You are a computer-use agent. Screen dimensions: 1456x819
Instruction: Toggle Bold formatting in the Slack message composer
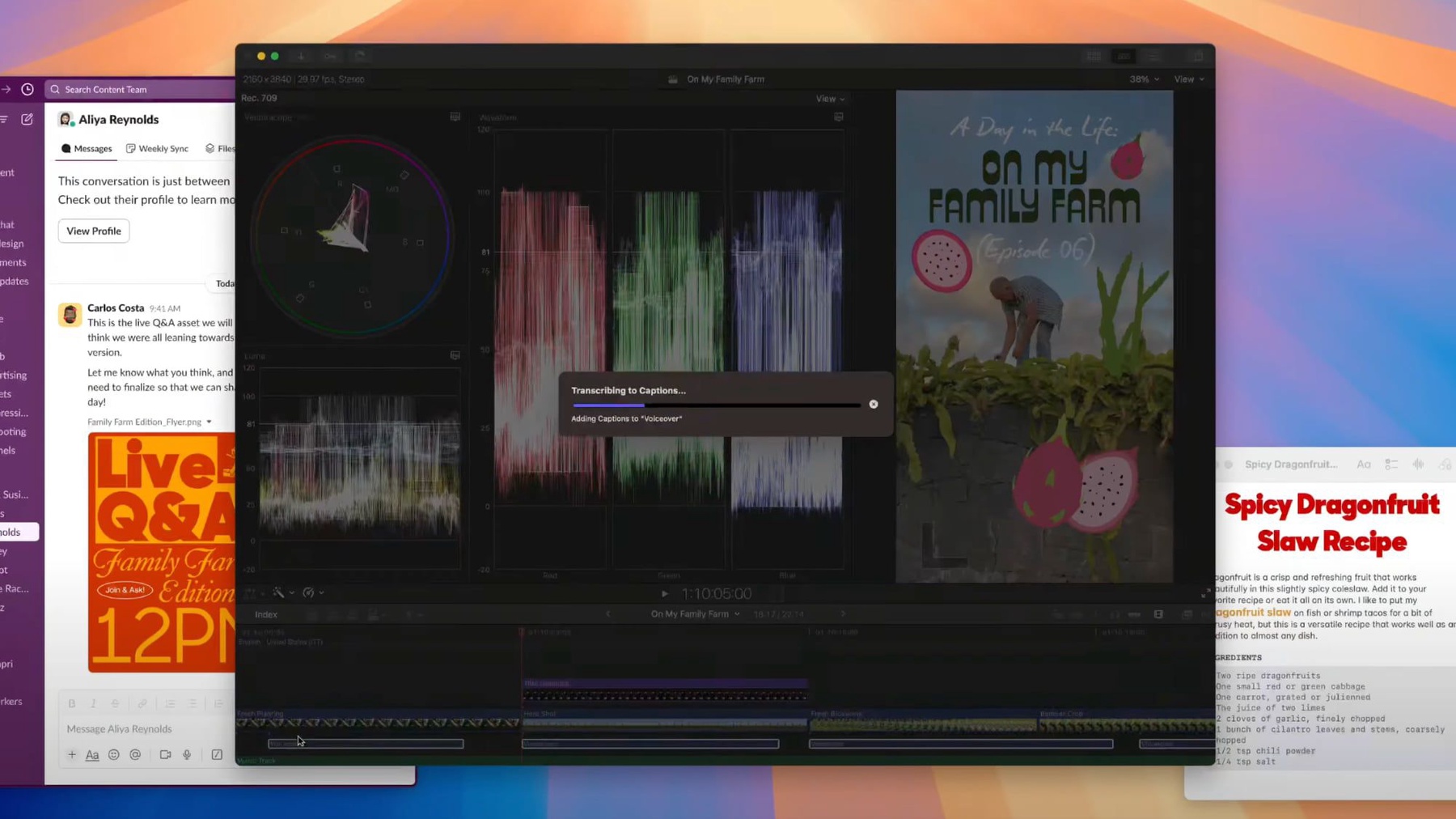(x=72, y=703)
